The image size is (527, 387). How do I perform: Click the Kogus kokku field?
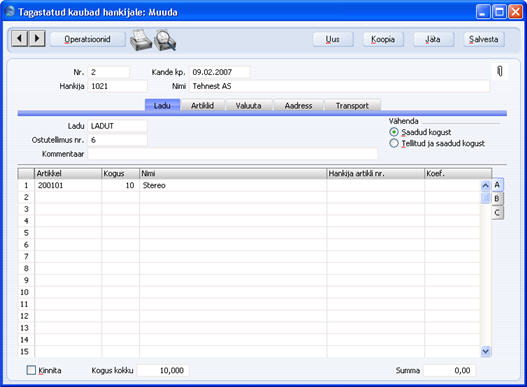tap(163, 371)
